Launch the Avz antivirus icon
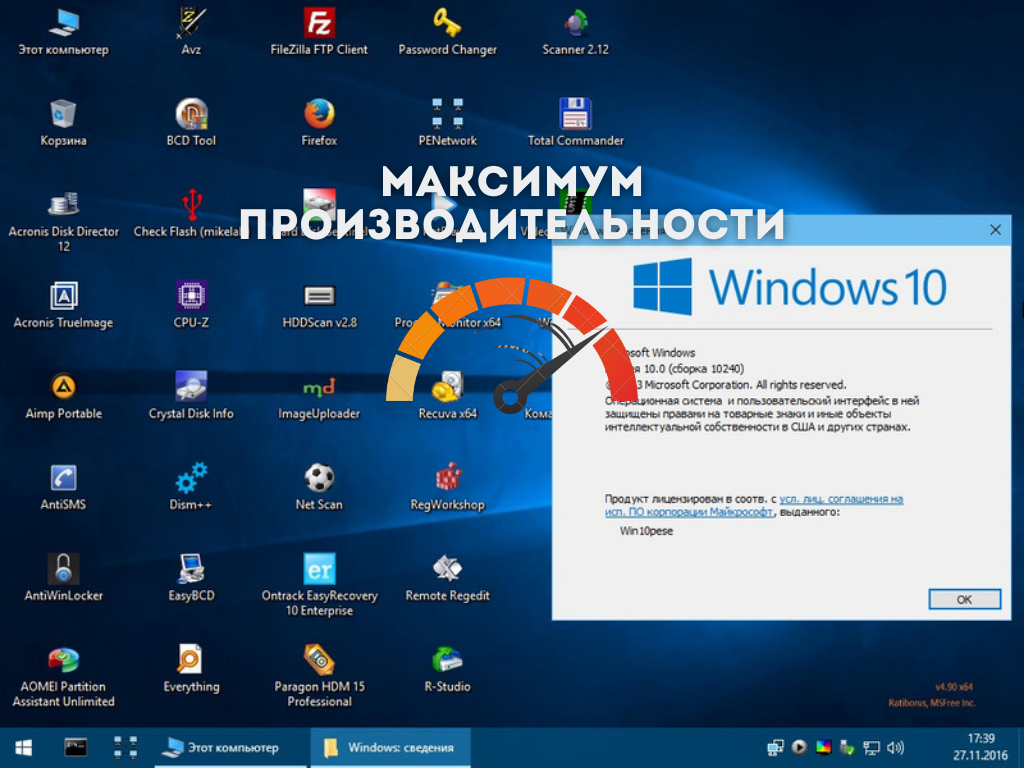 point(191,33)
